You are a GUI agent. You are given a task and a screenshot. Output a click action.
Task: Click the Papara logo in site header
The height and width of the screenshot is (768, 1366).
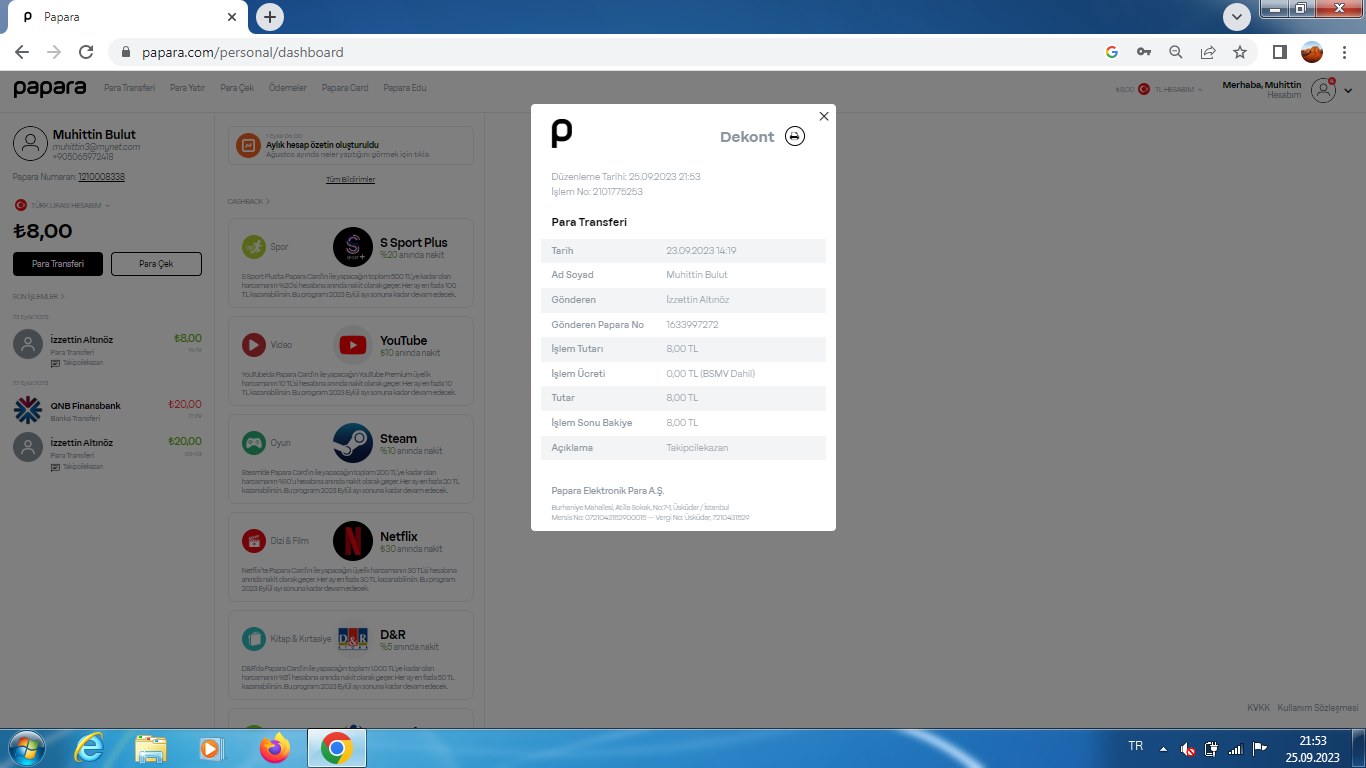point(50,88)
